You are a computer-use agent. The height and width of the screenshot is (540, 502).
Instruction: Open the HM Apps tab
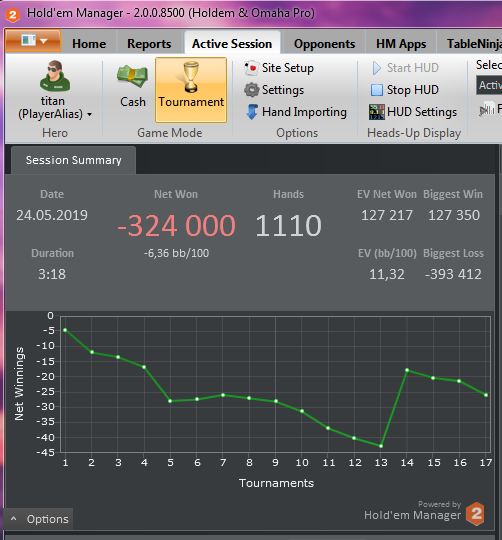(x=401, y=44)
